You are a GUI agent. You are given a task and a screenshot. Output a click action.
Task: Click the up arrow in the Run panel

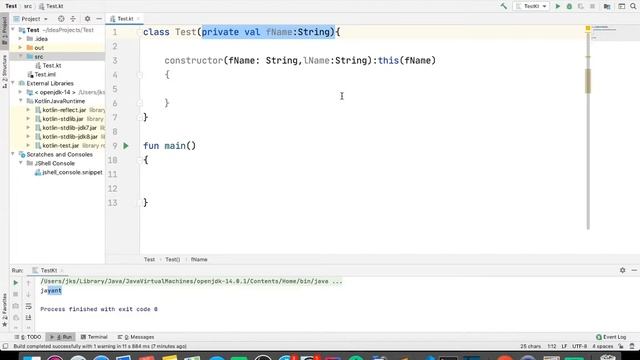coord(29,282)
